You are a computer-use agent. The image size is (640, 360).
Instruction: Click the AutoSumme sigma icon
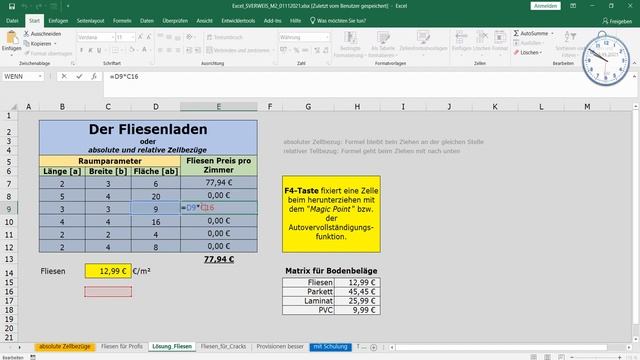[x=516, y=33]
